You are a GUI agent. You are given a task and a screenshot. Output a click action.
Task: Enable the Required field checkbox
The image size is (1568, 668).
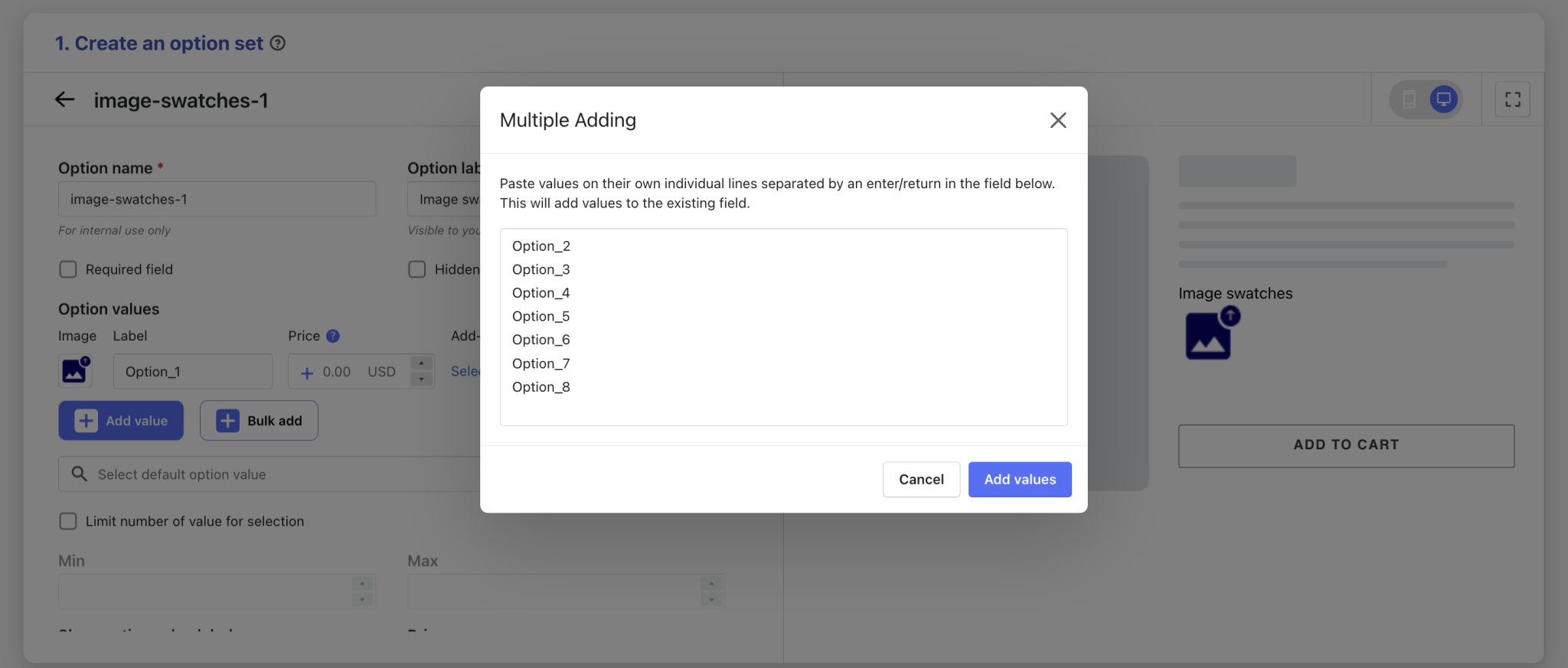[68, 269]
